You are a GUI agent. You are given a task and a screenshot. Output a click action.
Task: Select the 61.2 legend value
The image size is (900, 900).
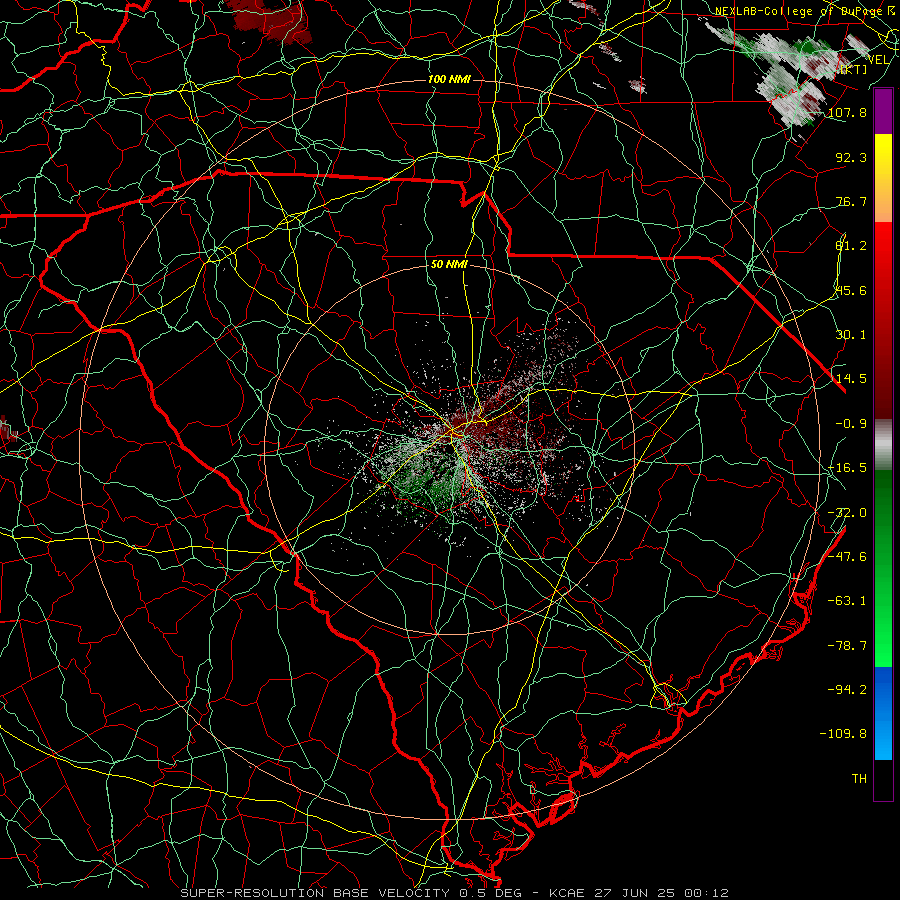click(x=851, y=246)
